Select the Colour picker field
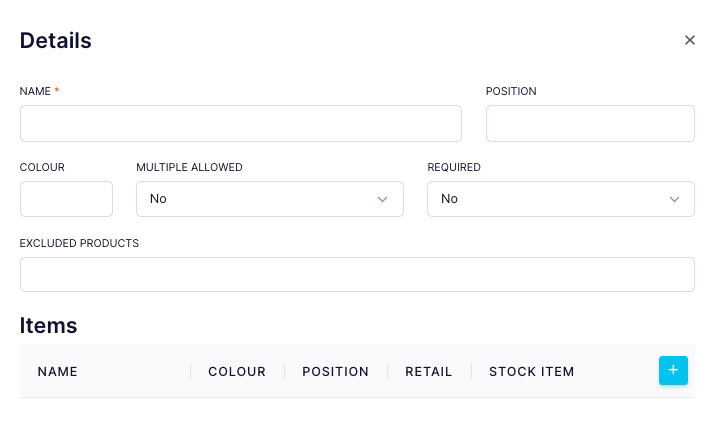The height and width of the screenshot is (422, 715). pyautogui.click(x=66, y=199)
